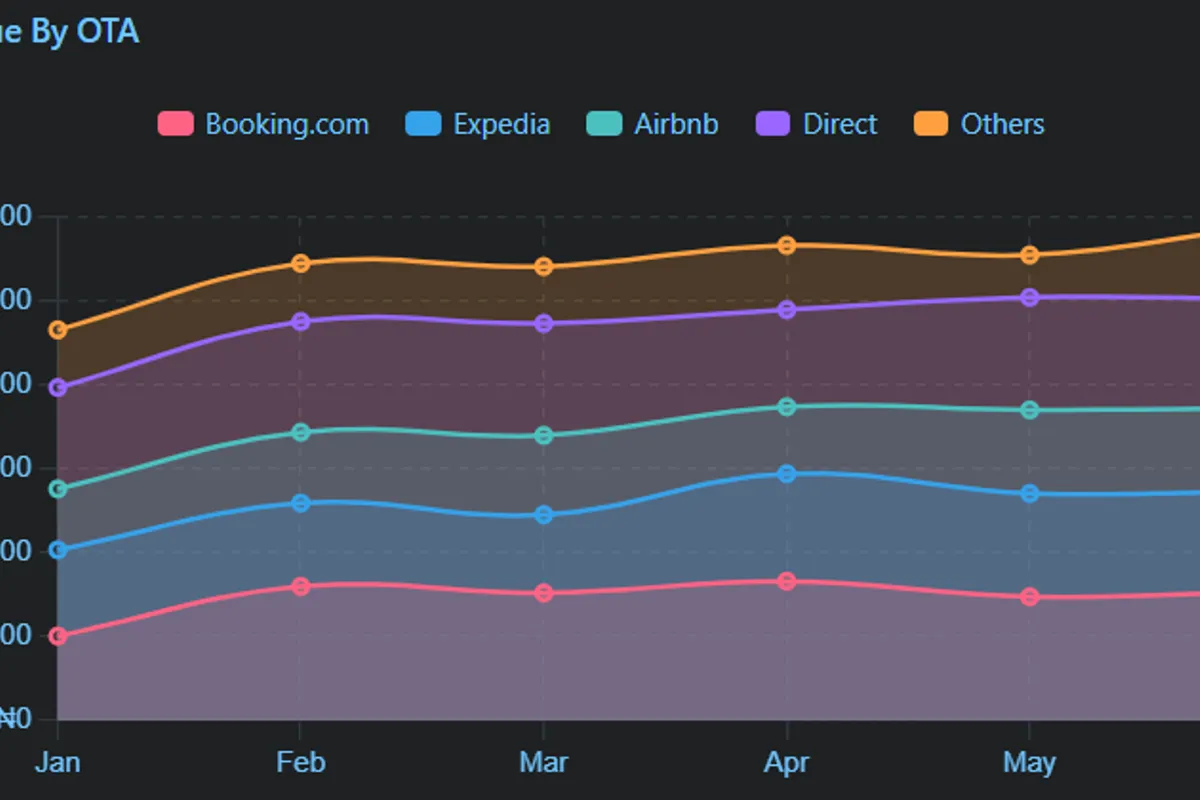Select the Expedia data point for Feb

point(301,503)
